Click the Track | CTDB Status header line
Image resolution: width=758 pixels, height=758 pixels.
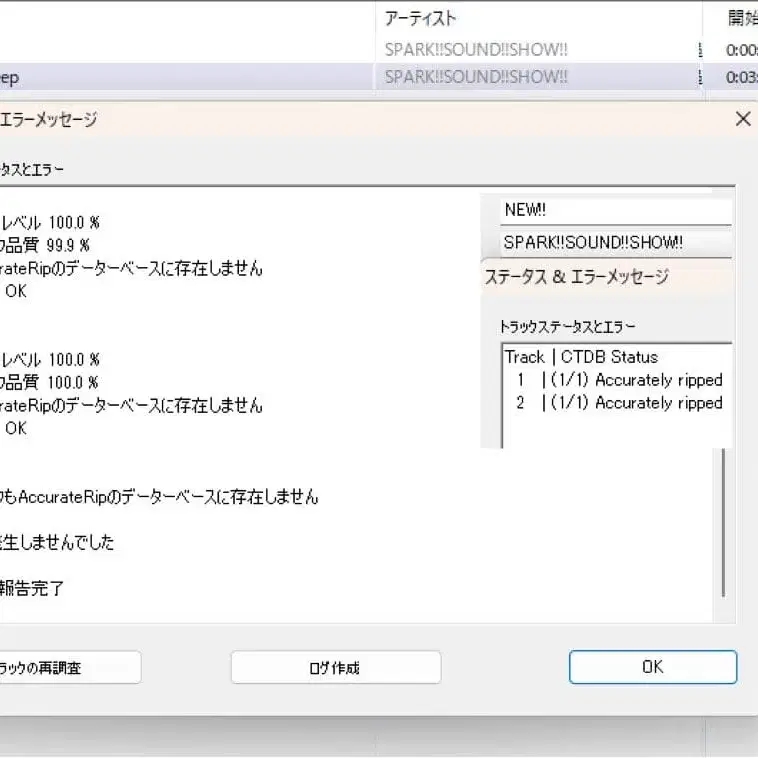point(581,357)
